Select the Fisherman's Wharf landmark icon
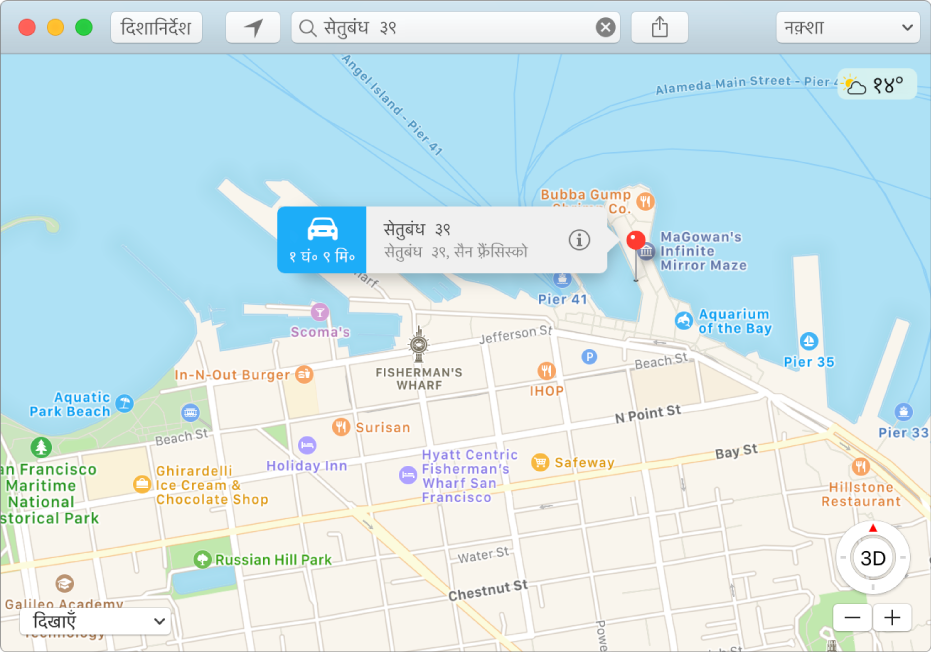The width and height of the screenshot is (931, 652). 419,344
